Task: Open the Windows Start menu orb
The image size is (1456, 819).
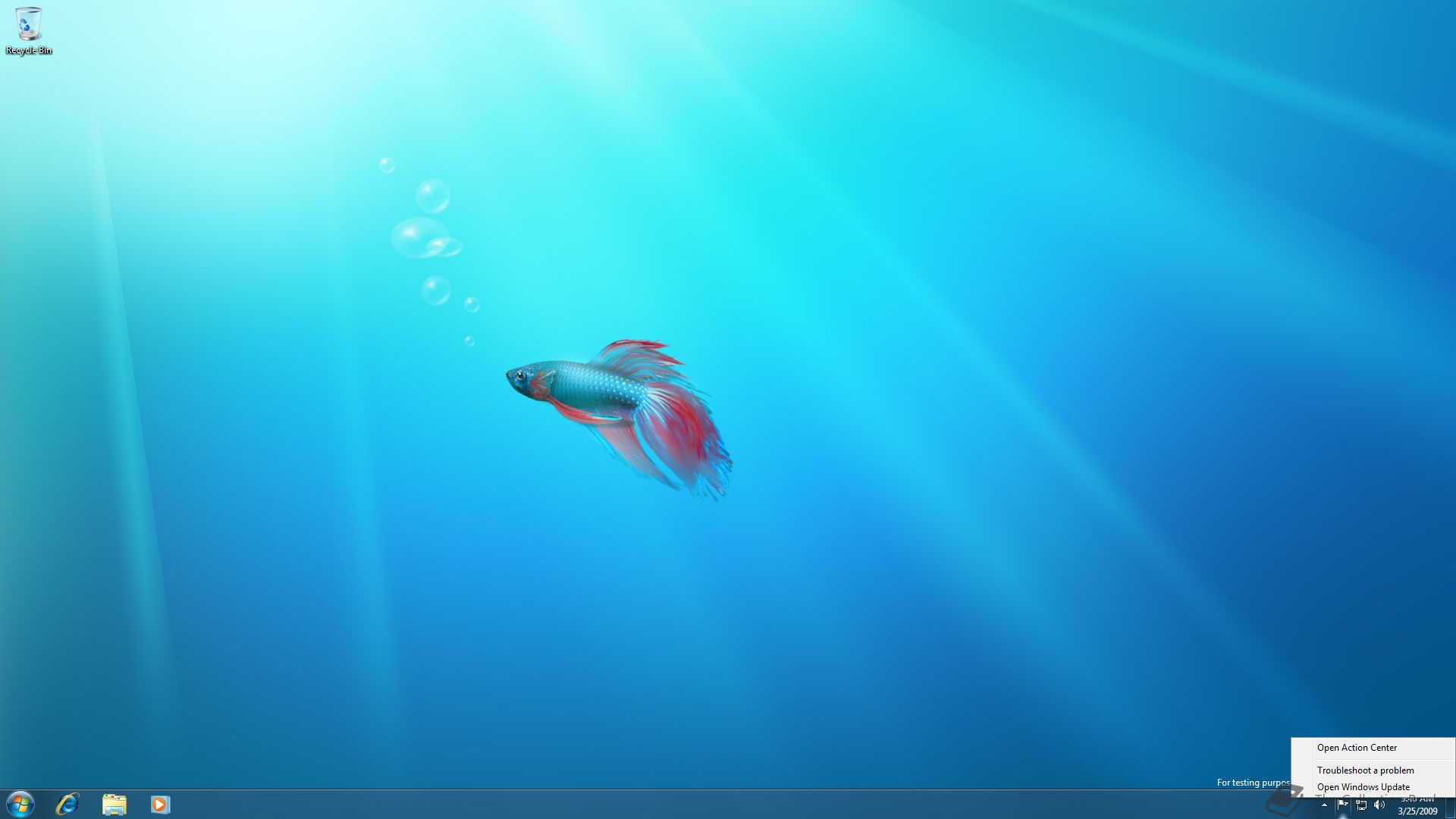Action: (20, 804)
